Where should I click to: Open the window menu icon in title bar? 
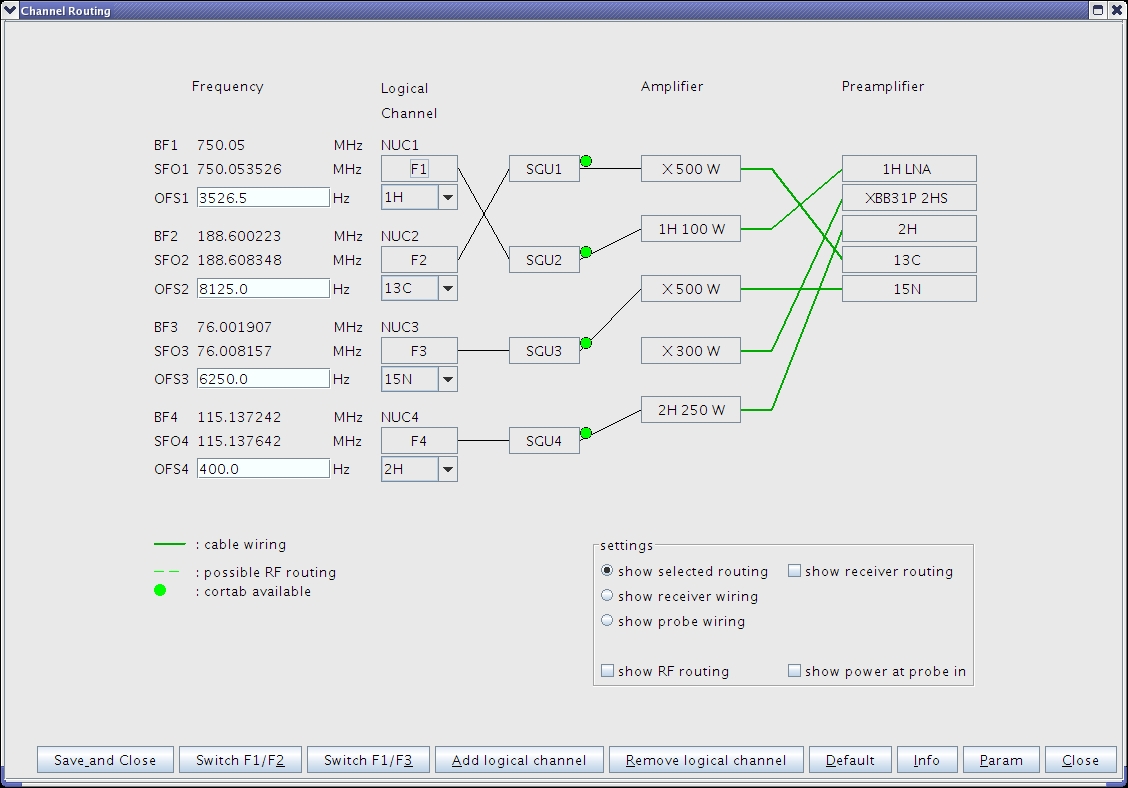click(10, 10)
